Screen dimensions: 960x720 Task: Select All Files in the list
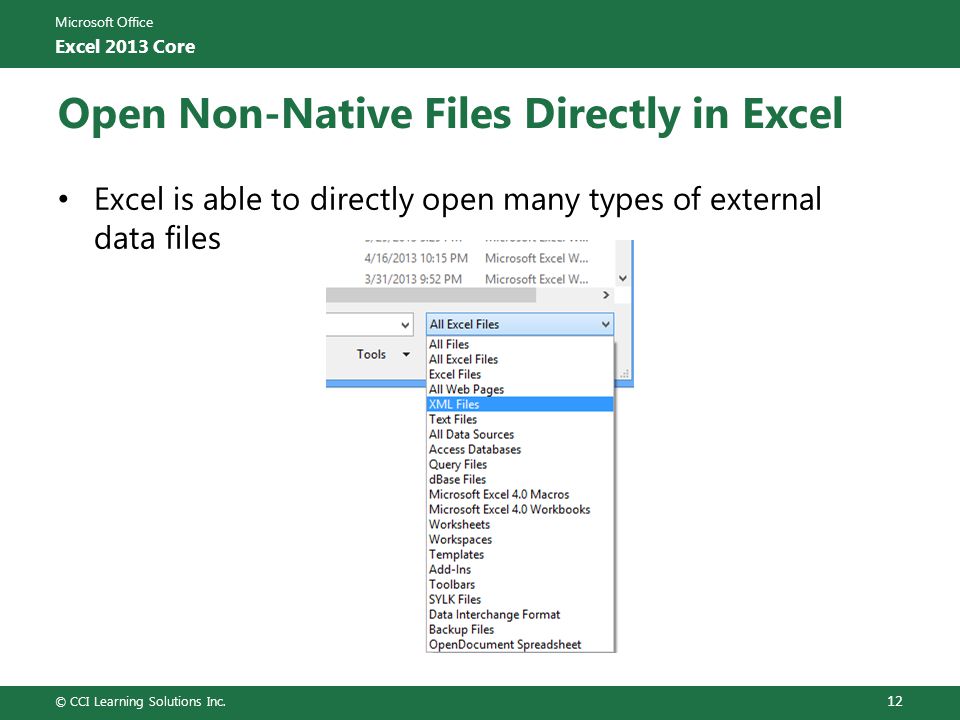pyautogui.click(x=520, y=344)
